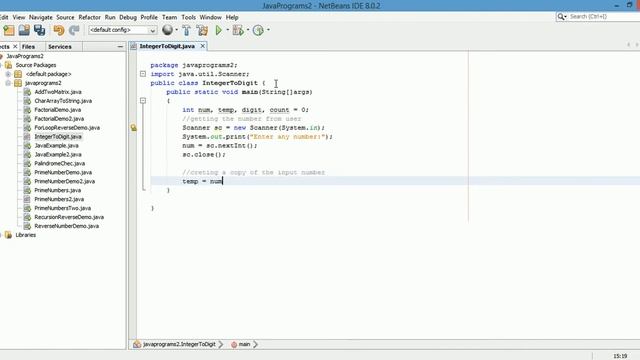Click the default package icon
The image size is (640, 360).
tap(18, 74)
